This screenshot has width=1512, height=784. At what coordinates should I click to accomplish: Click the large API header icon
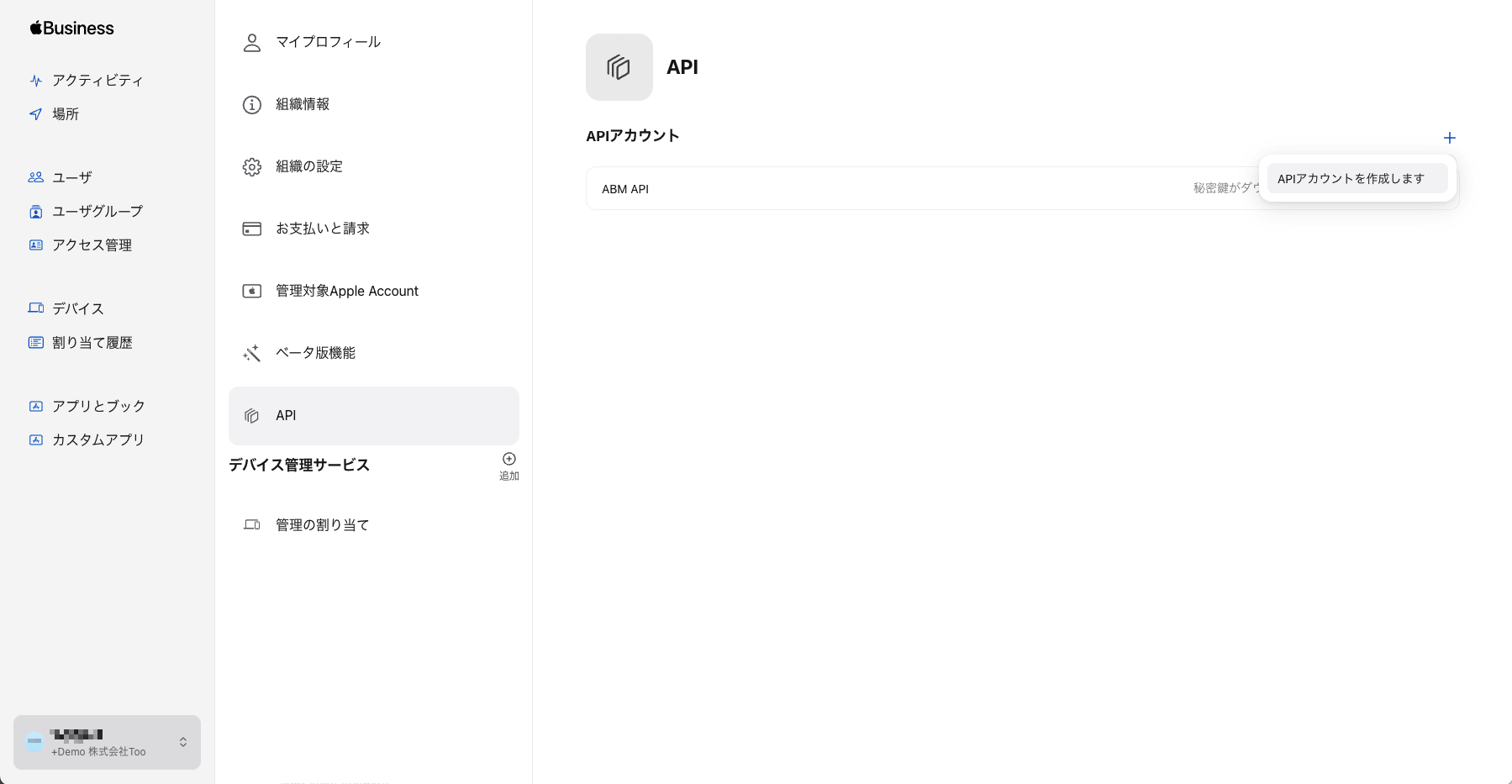(x=619, y=67)
